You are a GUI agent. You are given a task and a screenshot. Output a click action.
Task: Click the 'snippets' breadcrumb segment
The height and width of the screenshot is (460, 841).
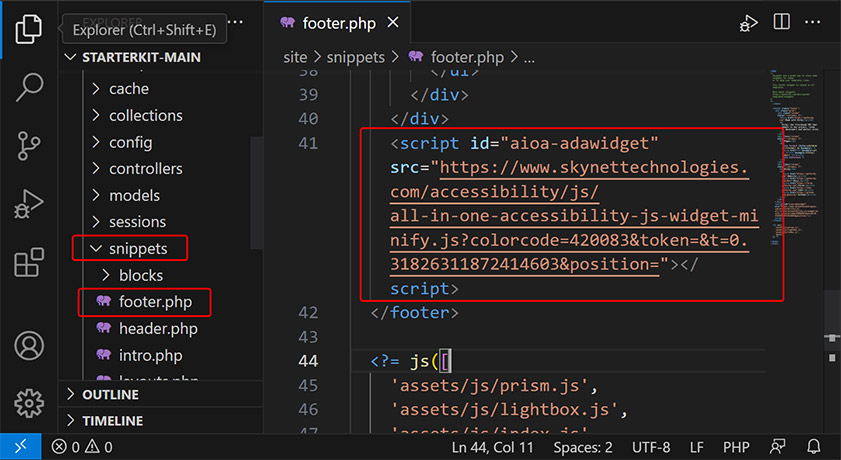pos(356,57)
